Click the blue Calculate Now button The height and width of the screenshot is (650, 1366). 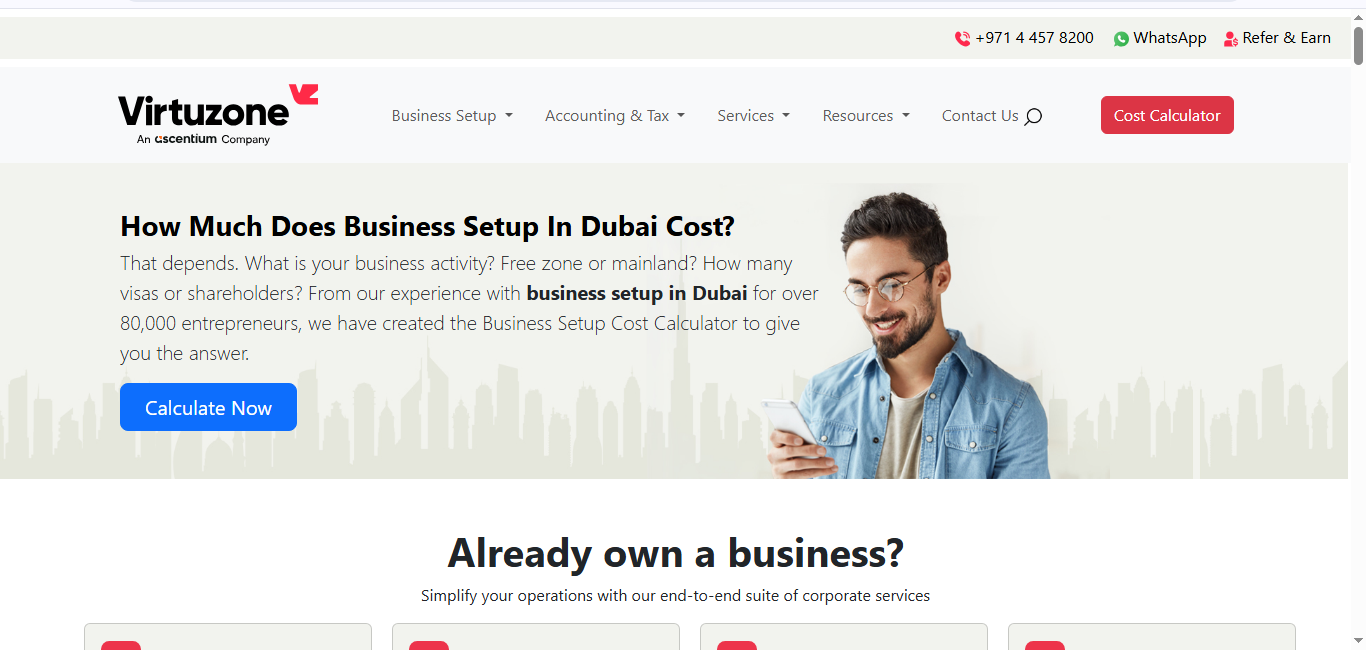(208, 407)
